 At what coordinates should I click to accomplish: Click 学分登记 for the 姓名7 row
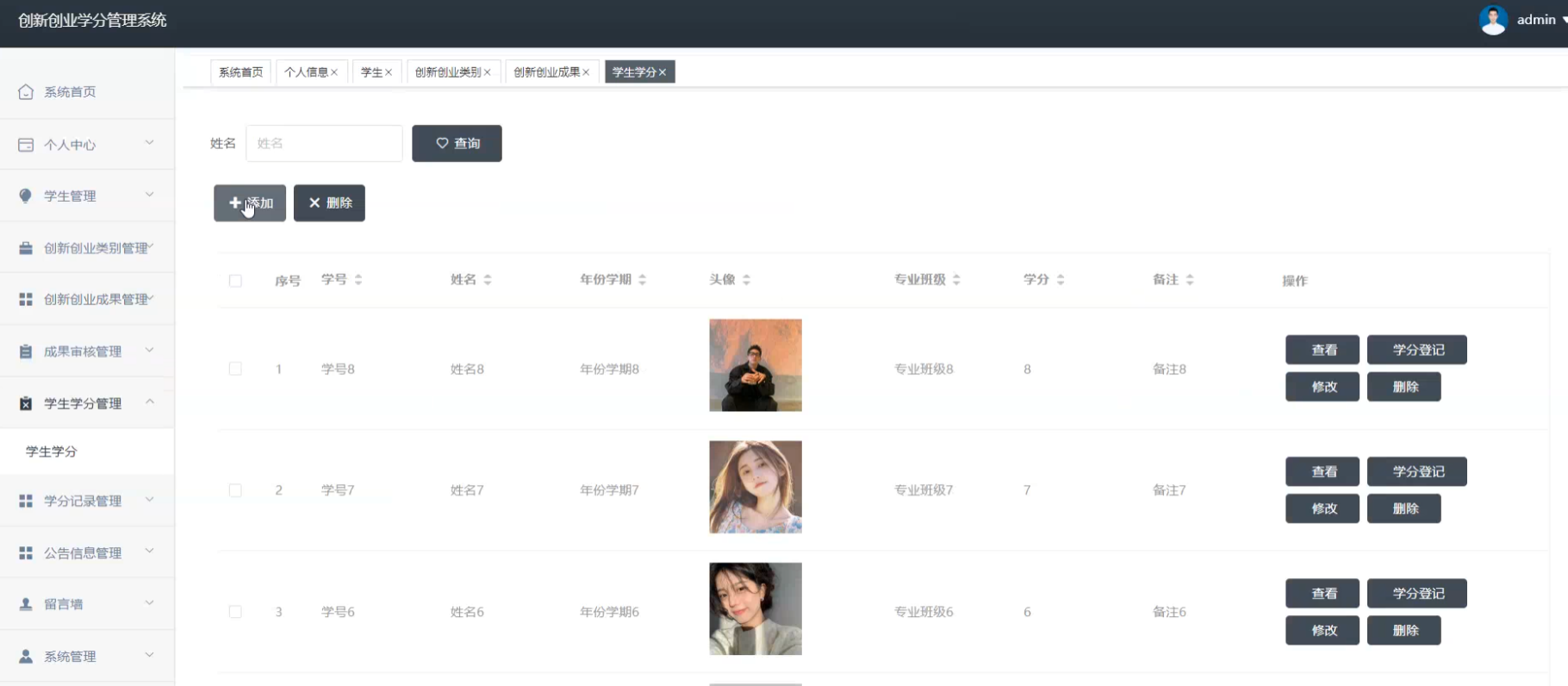pos(1417,471)
